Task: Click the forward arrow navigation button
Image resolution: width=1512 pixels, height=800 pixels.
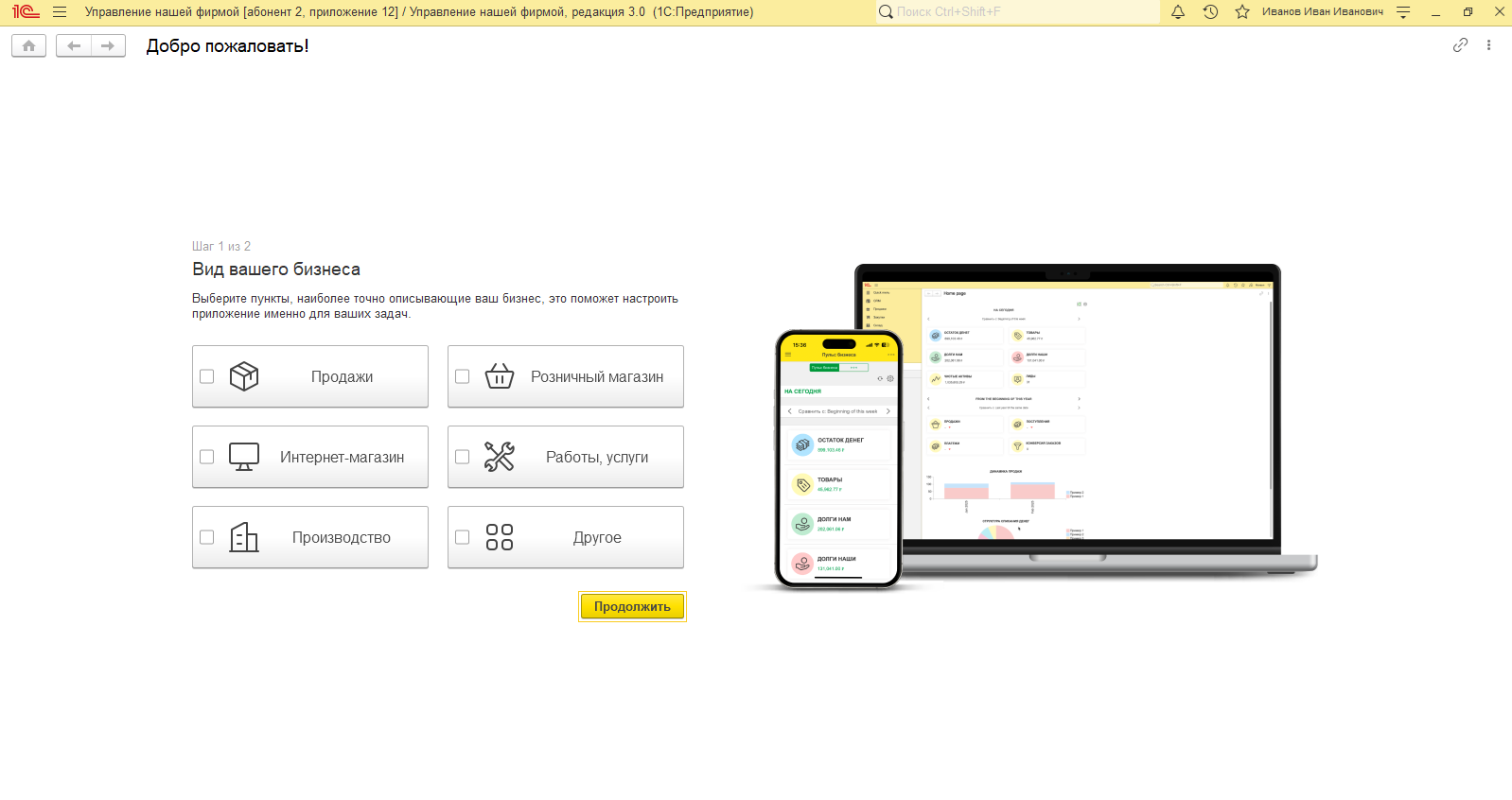Action: 108,45
